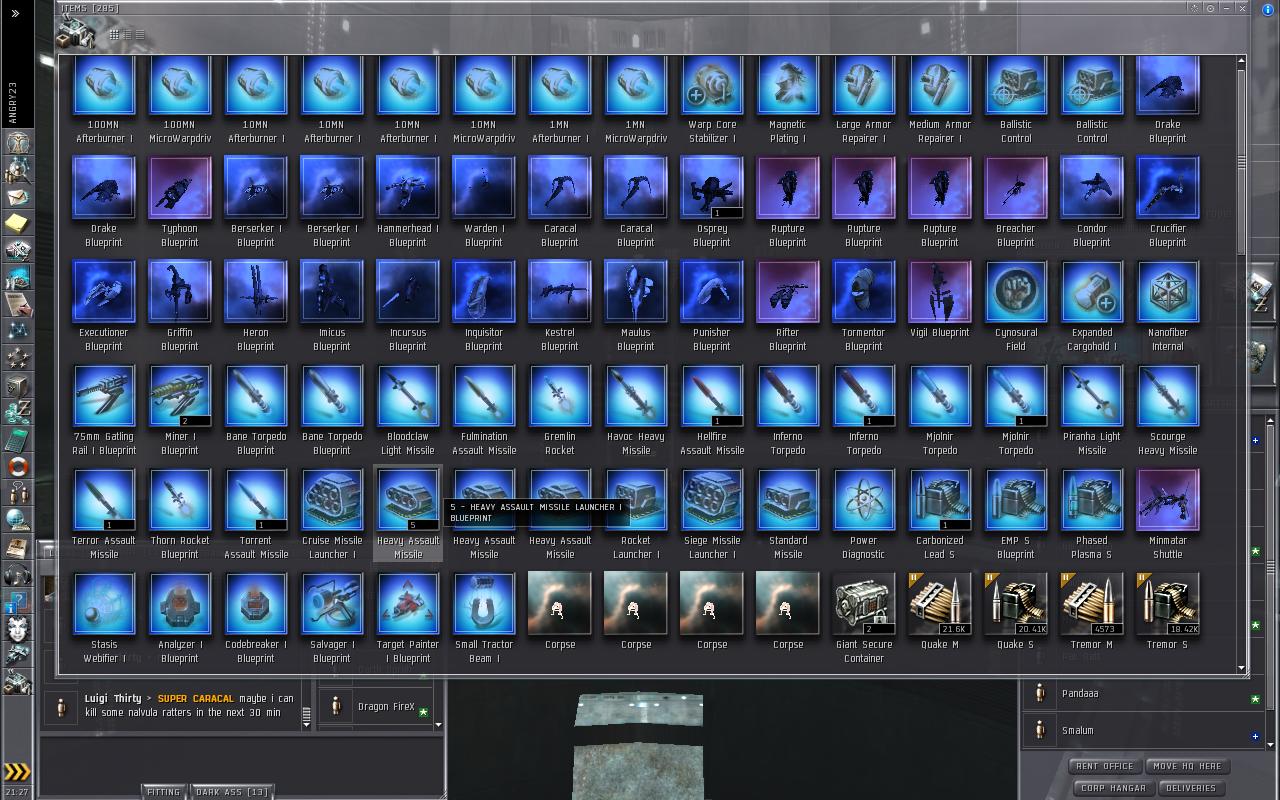Open mail from the sidebar envelope icon
The width and height of the screenshot is (1280, 800).
click(x=18, y=197)
